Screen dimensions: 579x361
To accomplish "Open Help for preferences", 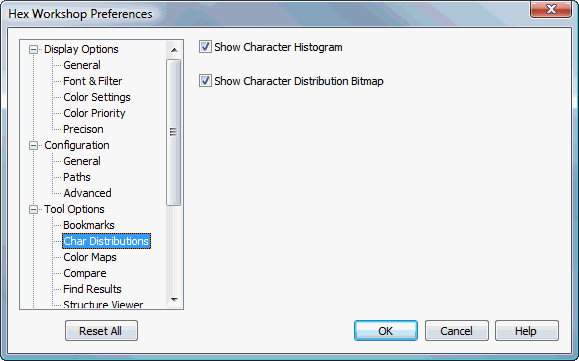I will pyautogui.click(x=527, y=331).
